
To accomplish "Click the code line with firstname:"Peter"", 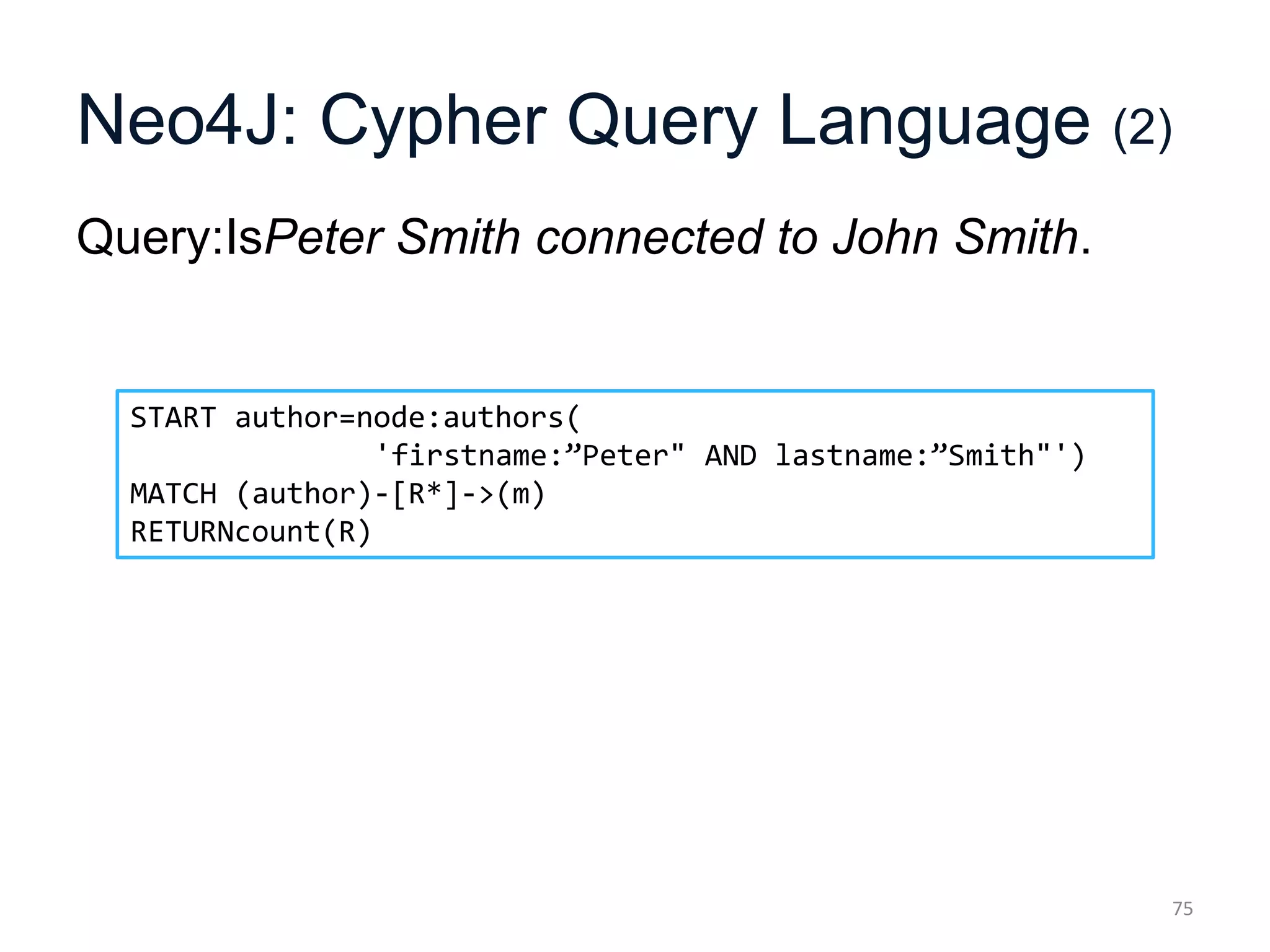I will tap(730, 456).
